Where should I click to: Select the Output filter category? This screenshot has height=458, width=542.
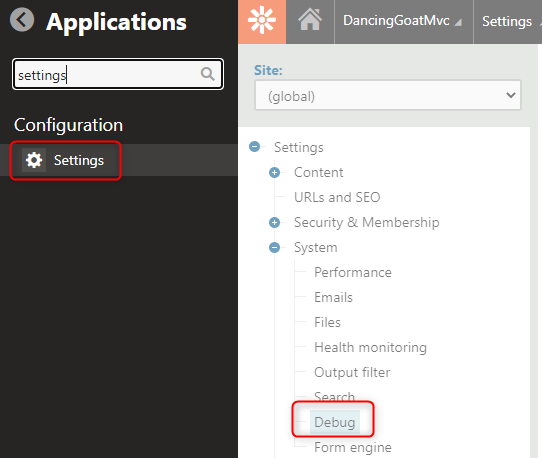[352, 372]
